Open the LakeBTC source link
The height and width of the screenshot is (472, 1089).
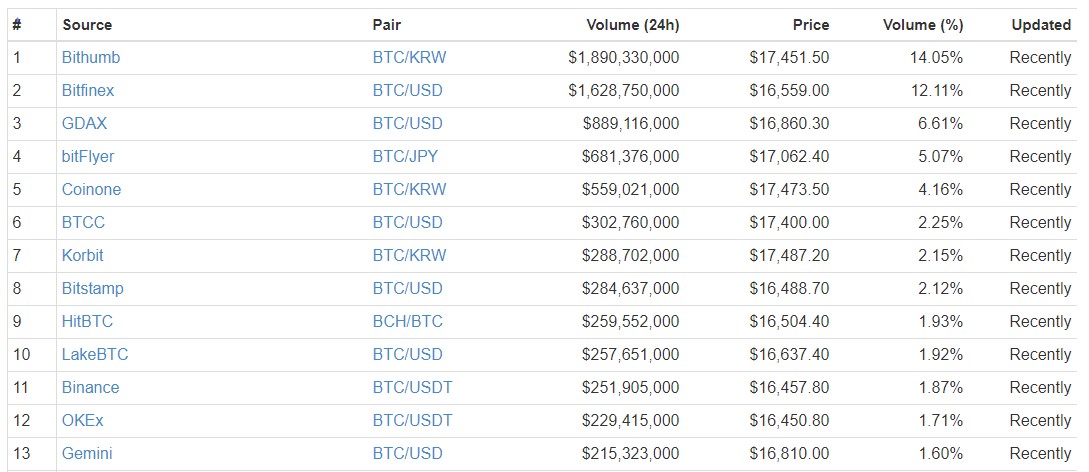click(x=94, y=355)
